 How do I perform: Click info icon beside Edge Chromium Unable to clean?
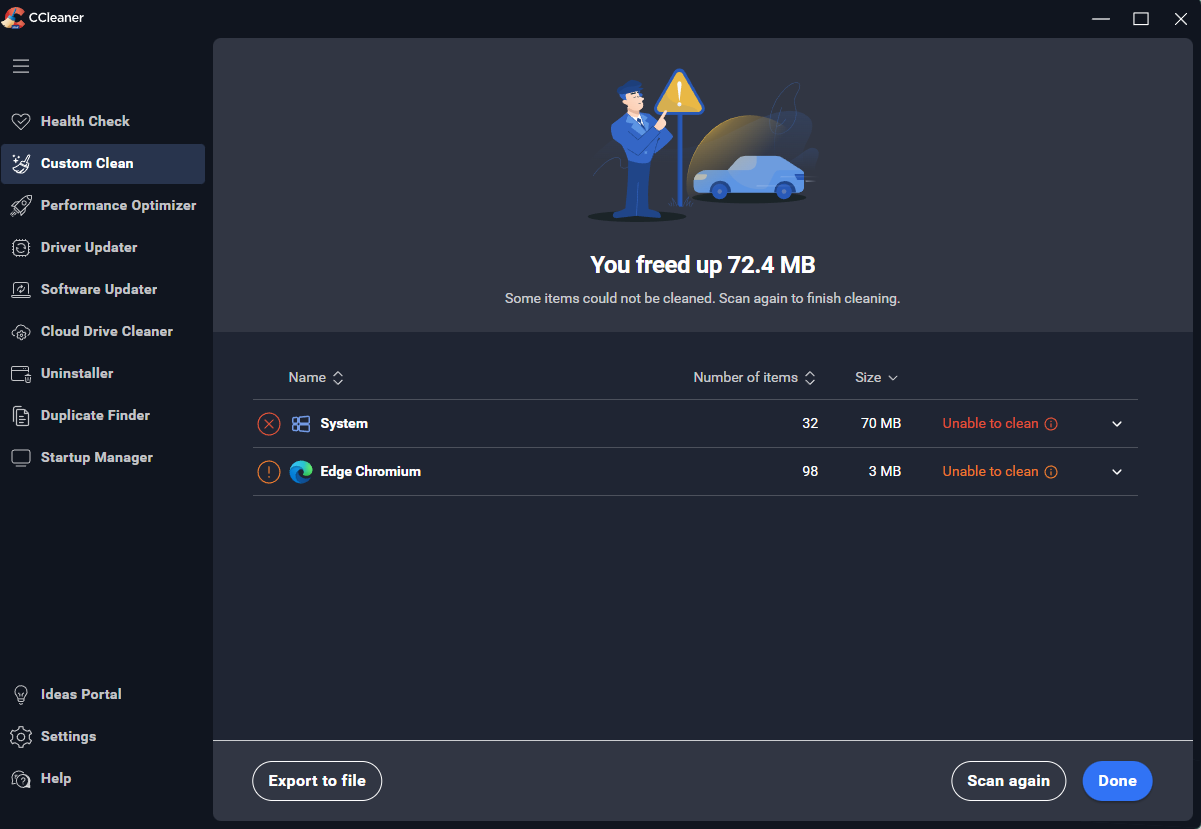click(1051, 472)
